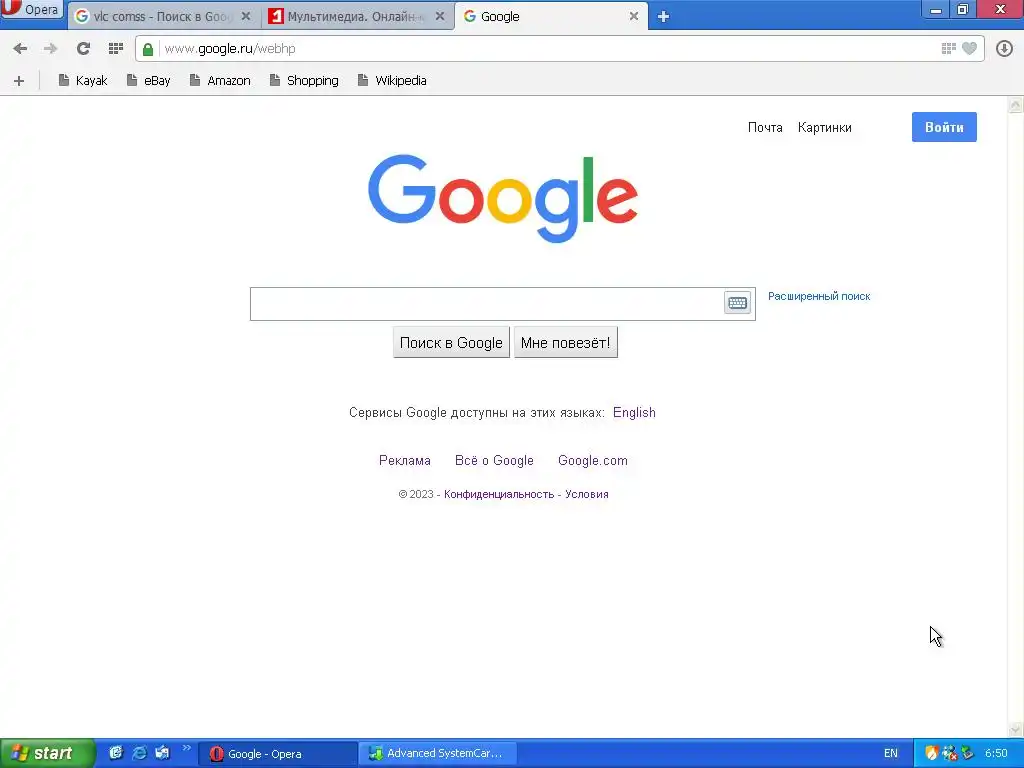Restore down the Opera window
1024x768 pixels.
tap(963, 10)
